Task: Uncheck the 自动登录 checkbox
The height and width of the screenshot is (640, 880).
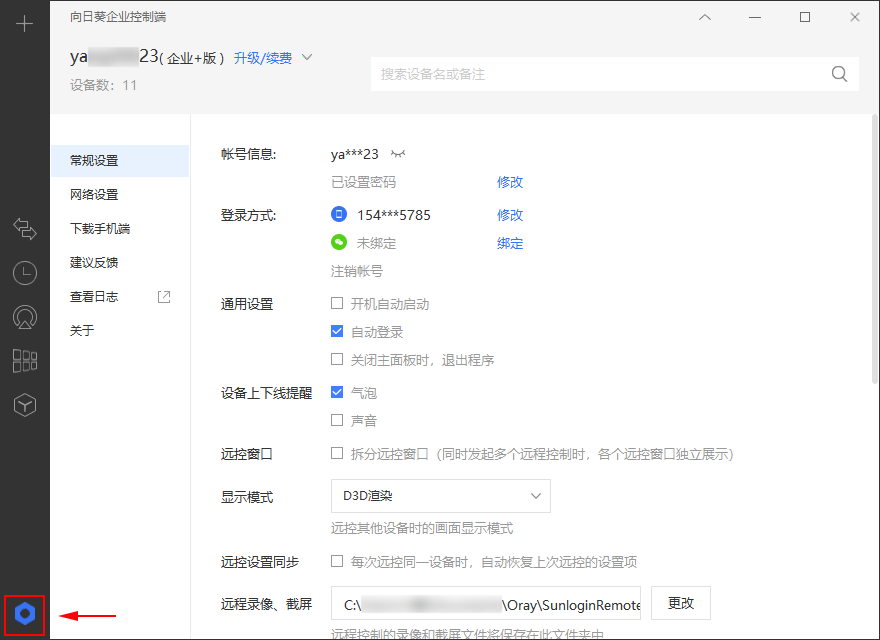Action: tap(337, 331)
